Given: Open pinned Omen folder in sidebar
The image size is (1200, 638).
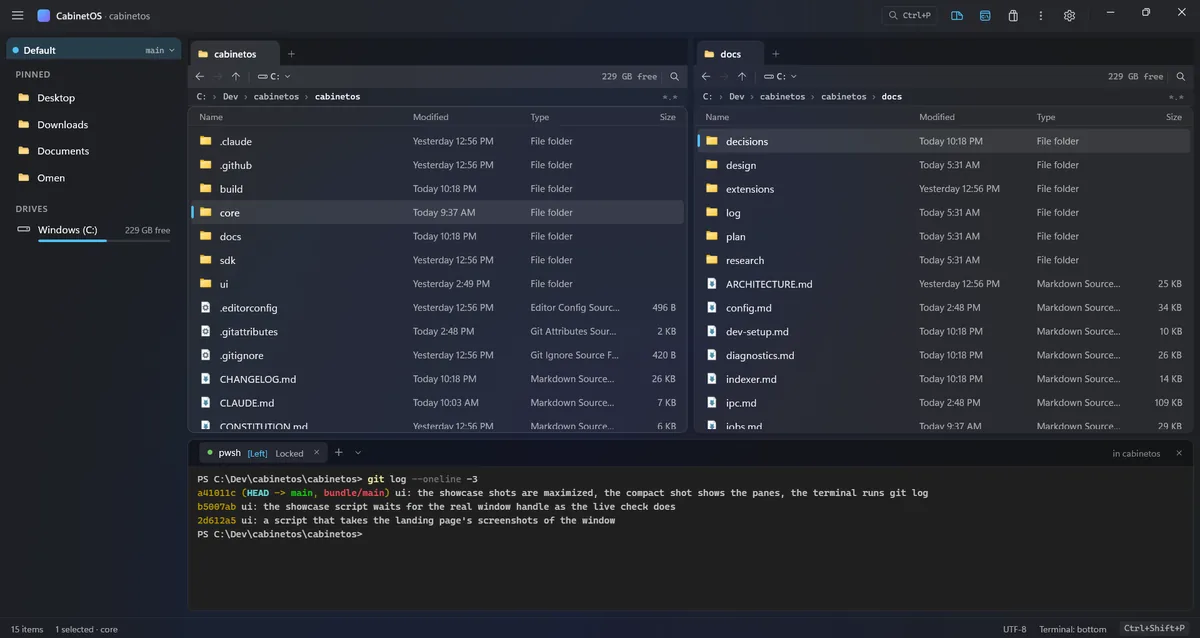Looking at the screenshot, I should tap(51, 178).
